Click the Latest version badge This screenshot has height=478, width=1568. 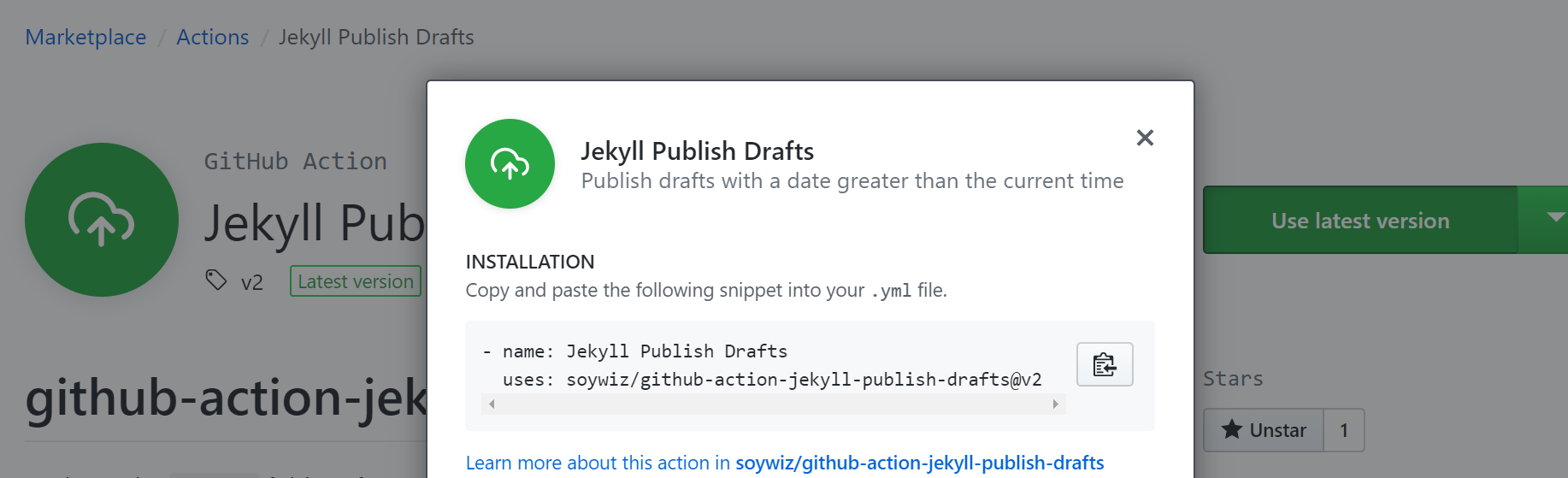(x=355, y=281)
